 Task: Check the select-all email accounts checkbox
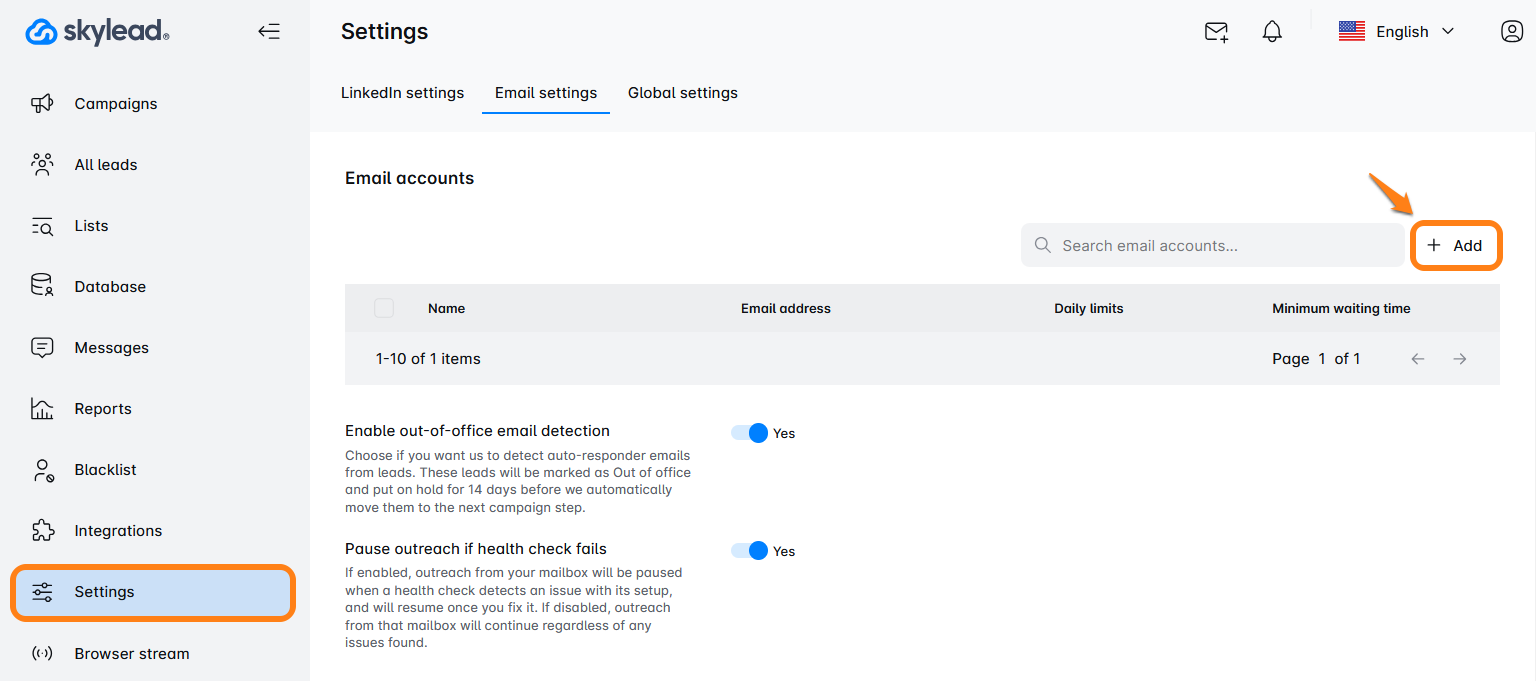384,308
